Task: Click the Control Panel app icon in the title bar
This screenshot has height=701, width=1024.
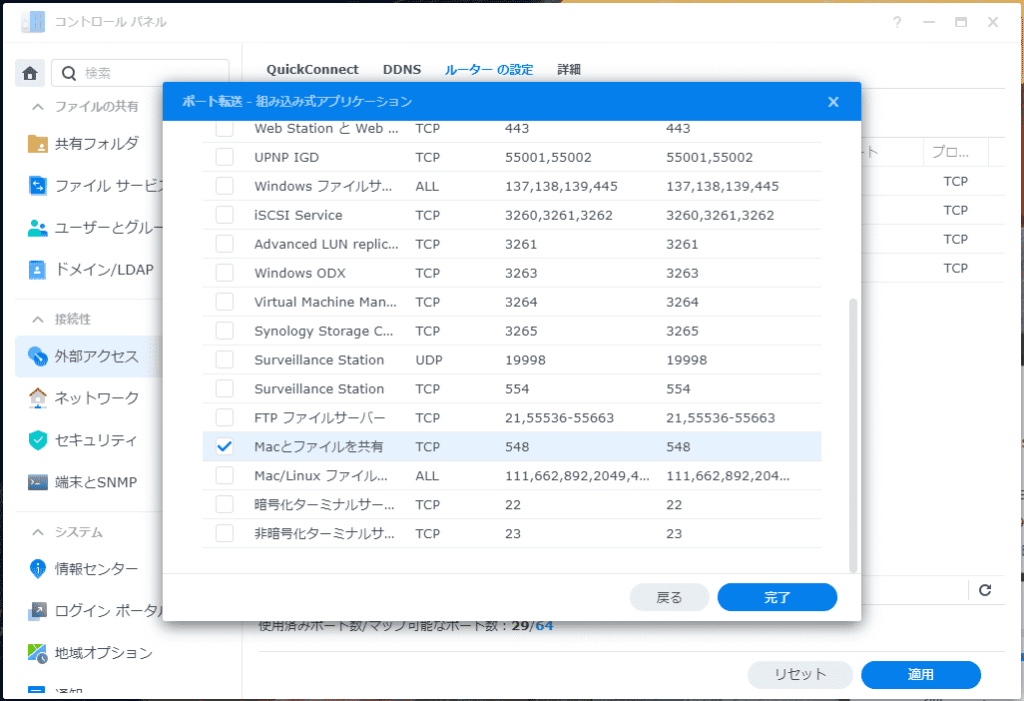Action: 33,22
